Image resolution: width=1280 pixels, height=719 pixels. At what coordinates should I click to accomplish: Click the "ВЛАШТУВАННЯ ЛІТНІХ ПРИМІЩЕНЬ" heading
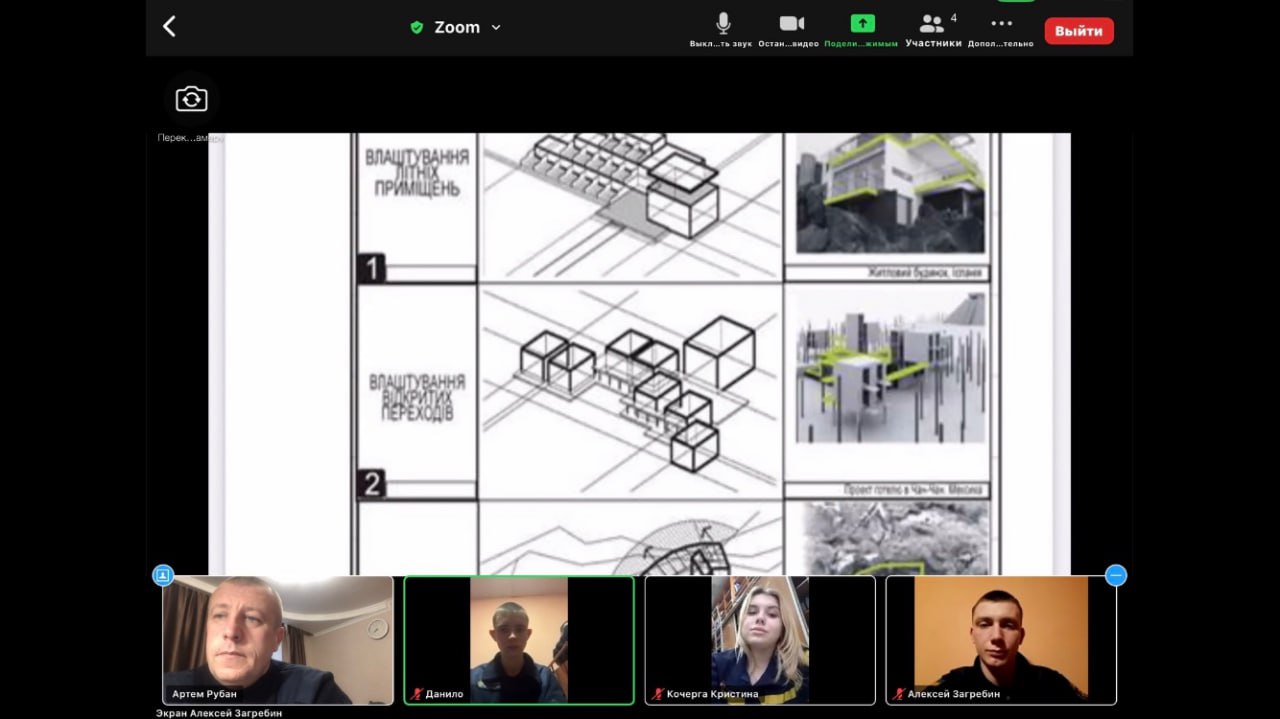point(417,172)
